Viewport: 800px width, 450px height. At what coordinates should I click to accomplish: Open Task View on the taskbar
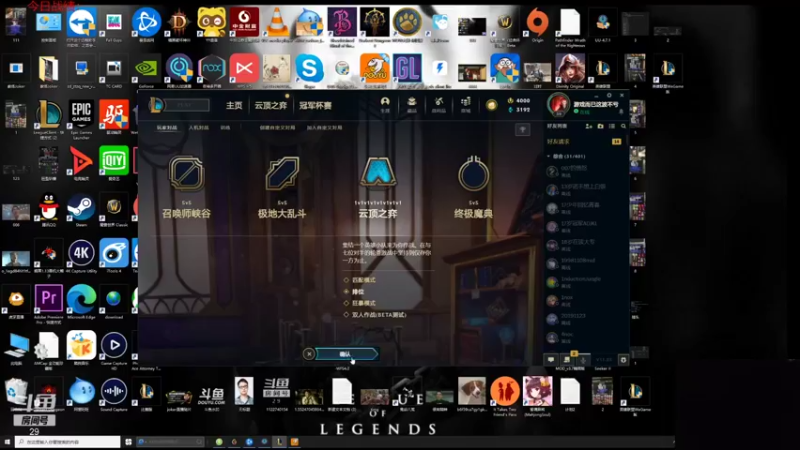[x=129, y=442]
